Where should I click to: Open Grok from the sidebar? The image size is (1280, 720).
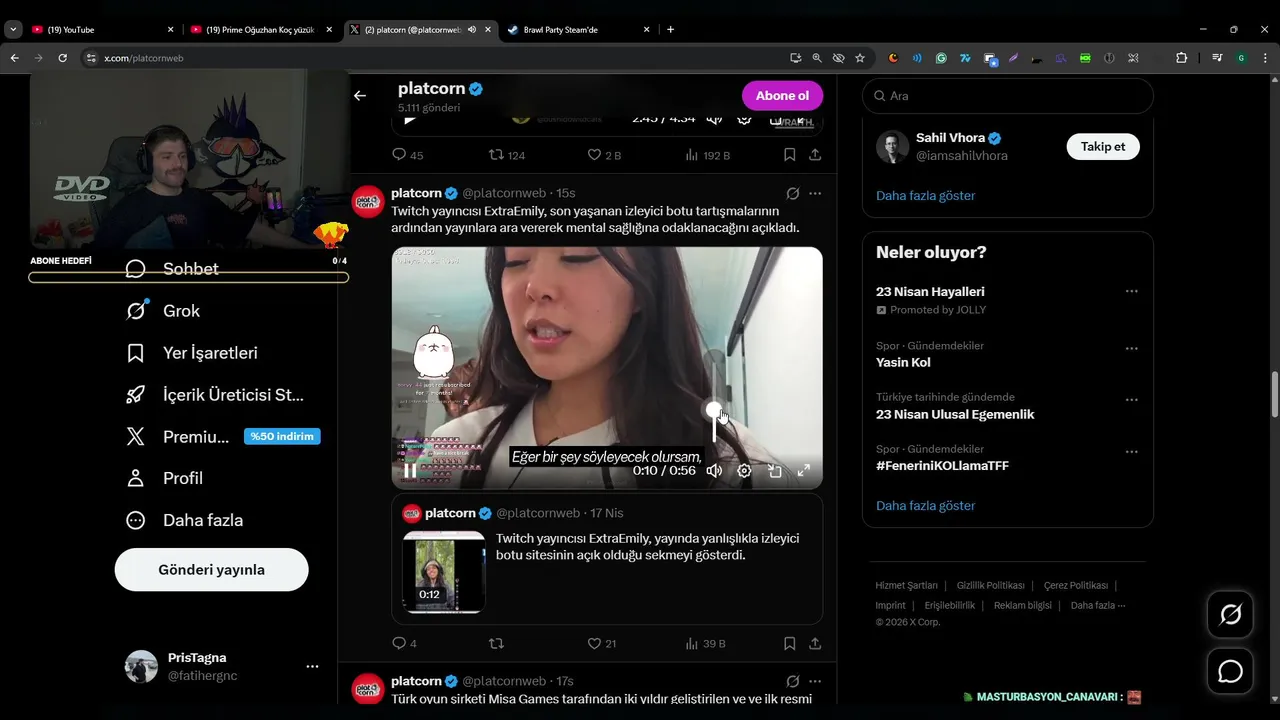click(163, 311)
